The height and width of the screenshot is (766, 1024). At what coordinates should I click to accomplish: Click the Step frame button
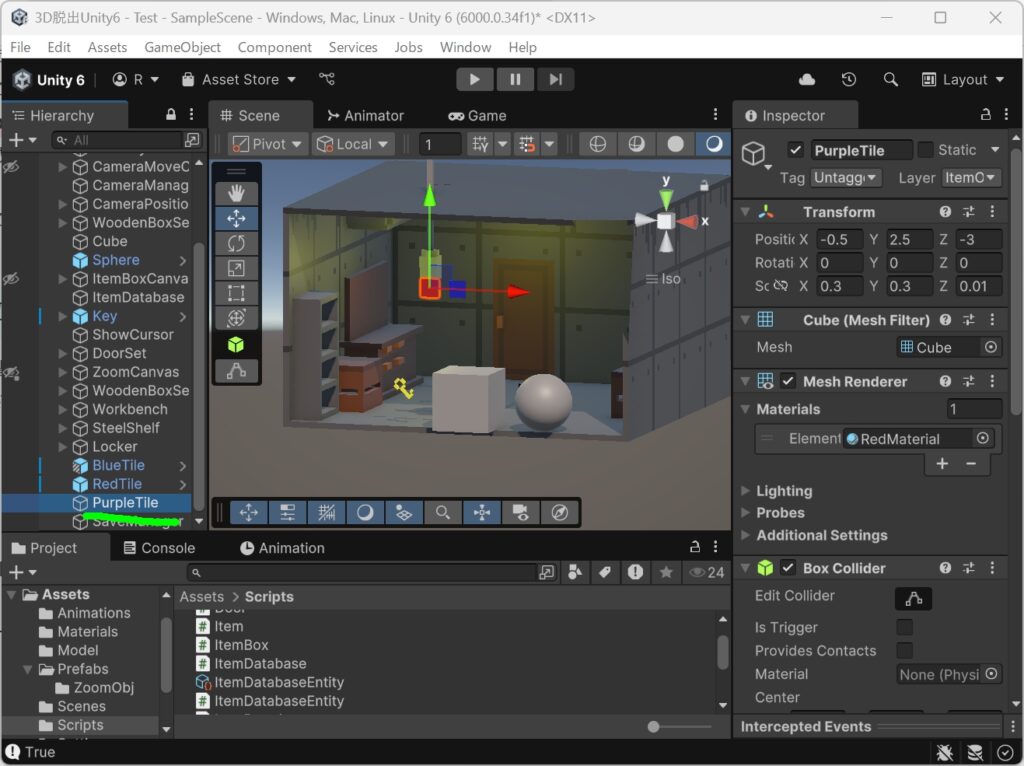[555, 80]
